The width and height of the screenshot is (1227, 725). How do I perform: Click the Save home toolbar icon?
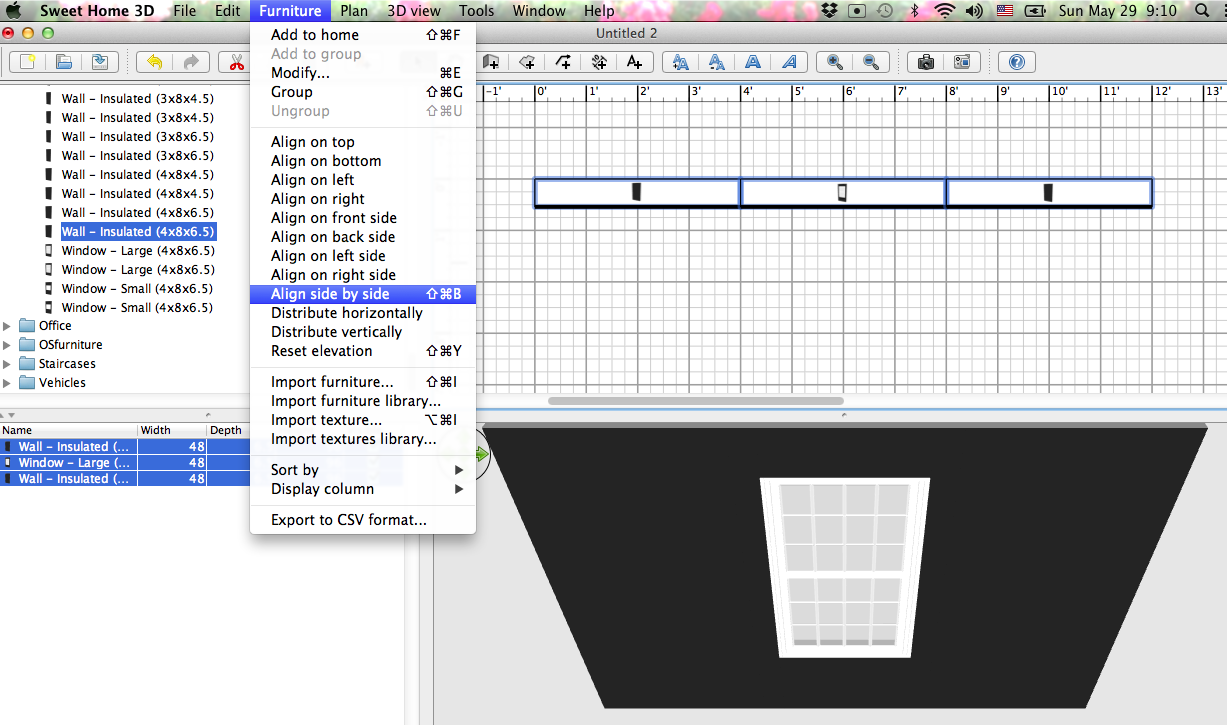(99, 62)
